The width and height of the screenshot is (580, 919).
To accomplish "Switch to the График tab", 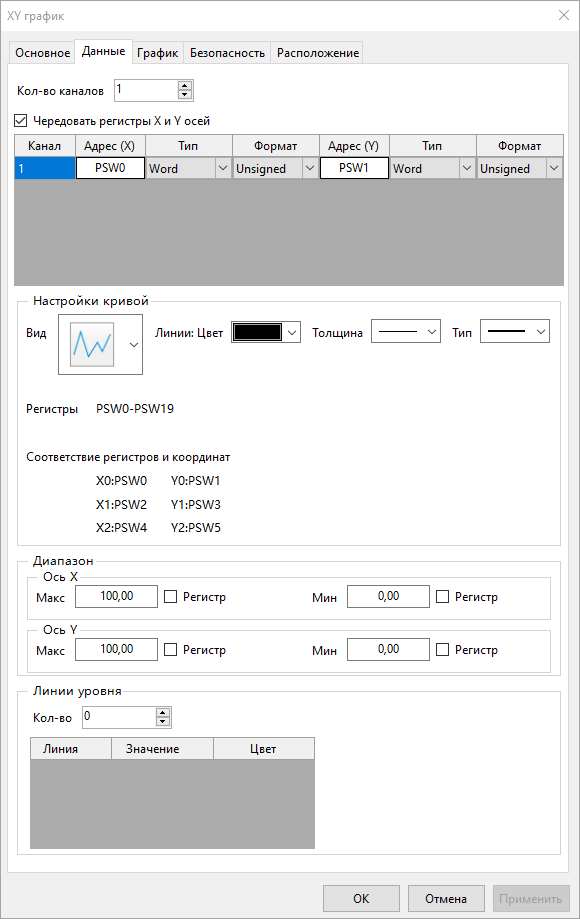I will pos(158,53).
